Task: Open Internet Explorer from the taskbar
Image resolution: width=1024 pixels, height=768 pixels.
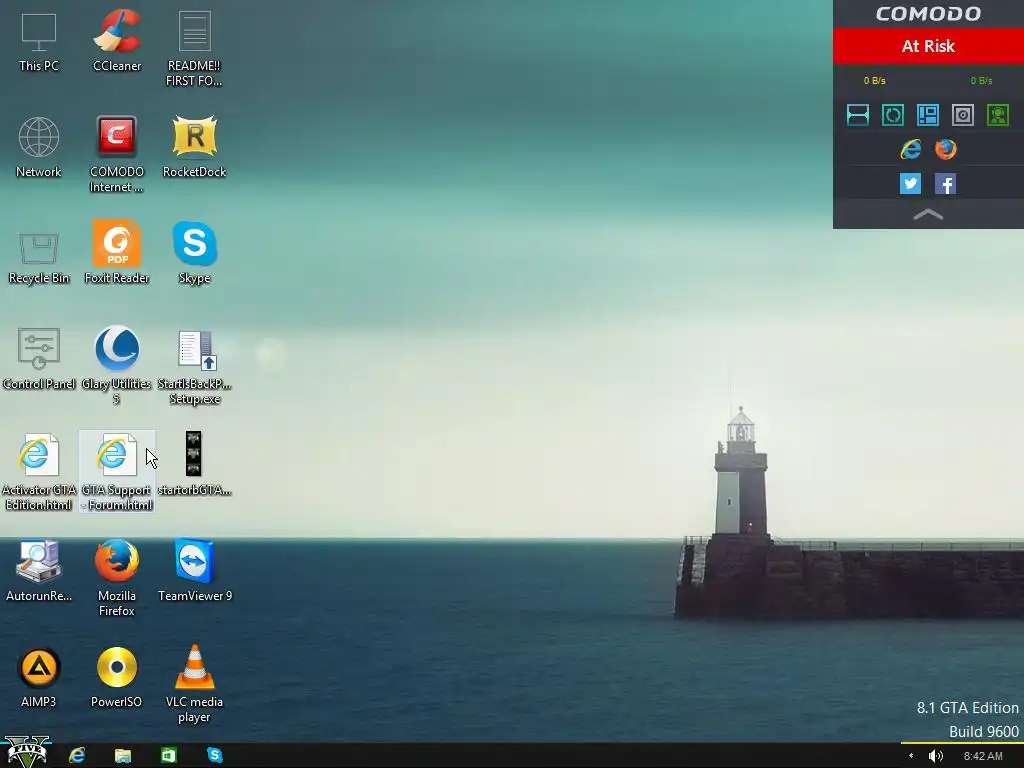Action: point(77,756)
